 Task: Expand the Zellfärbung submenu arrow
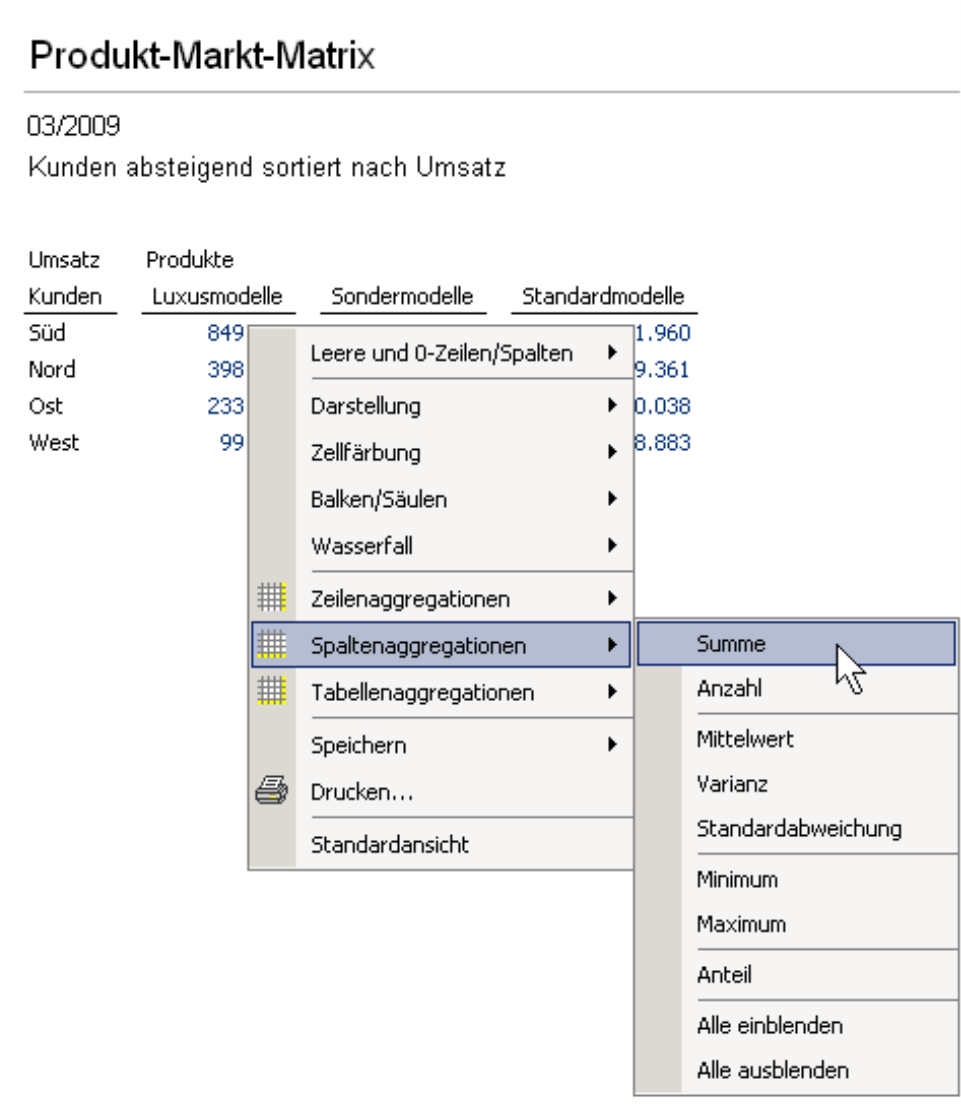[609, 453]
